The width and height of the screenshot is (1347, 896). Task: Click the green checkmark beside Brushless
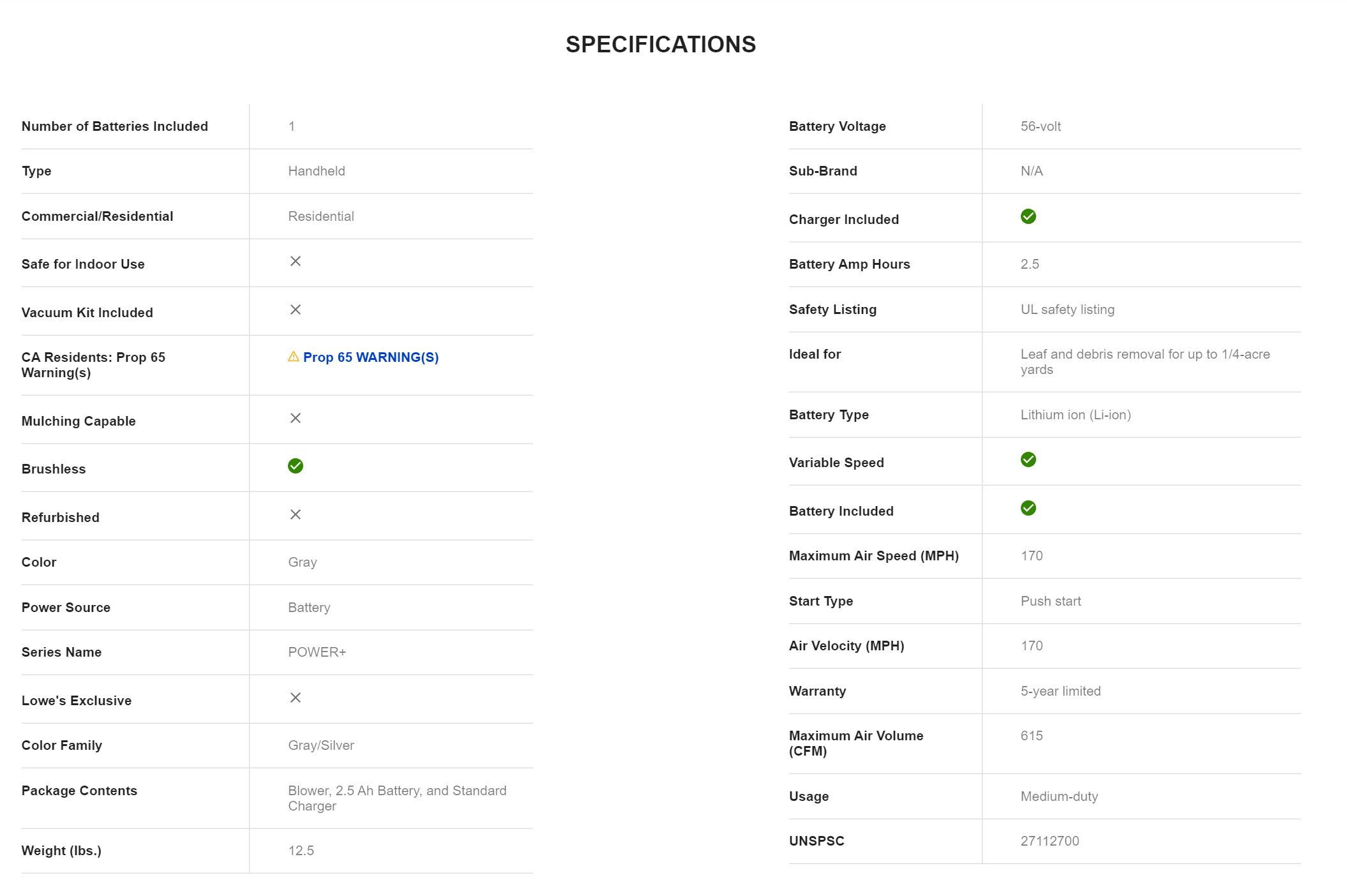(x=296, y=466)
